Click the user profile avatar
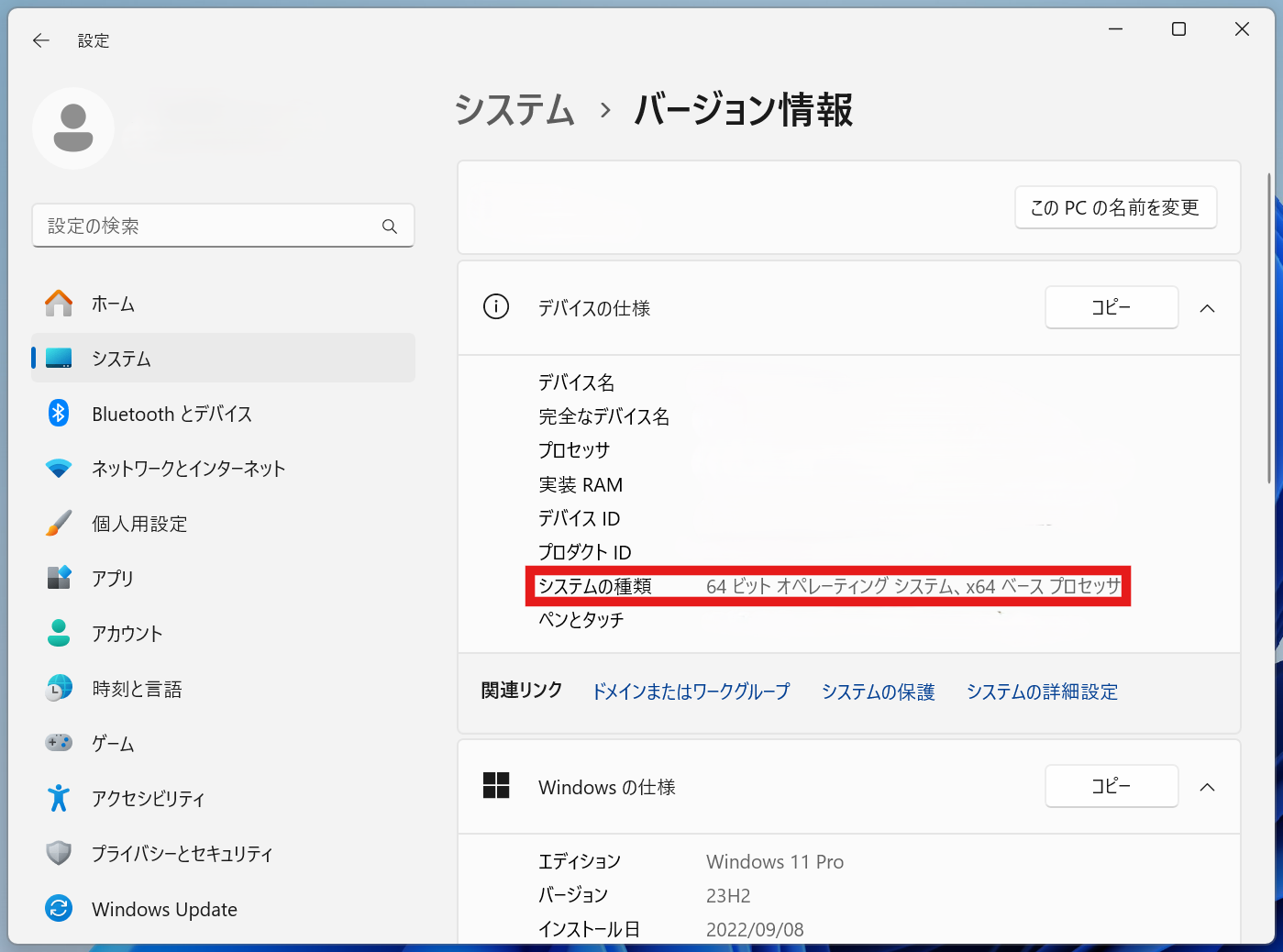Screen dimensions: 1283x952 pyautogui.click(x=73, y=128)
